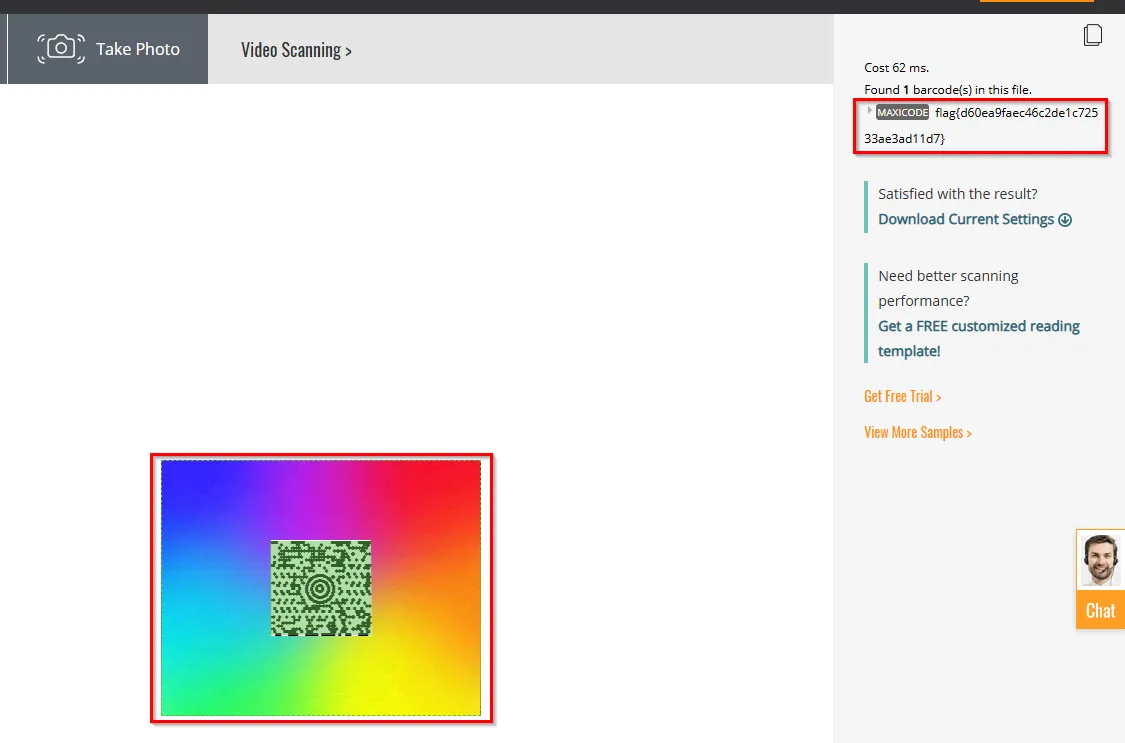The width and height of the screenshot is (1125, 743).
Task: Expand the MAXICODE result triangle
Action: click(870, 111)
